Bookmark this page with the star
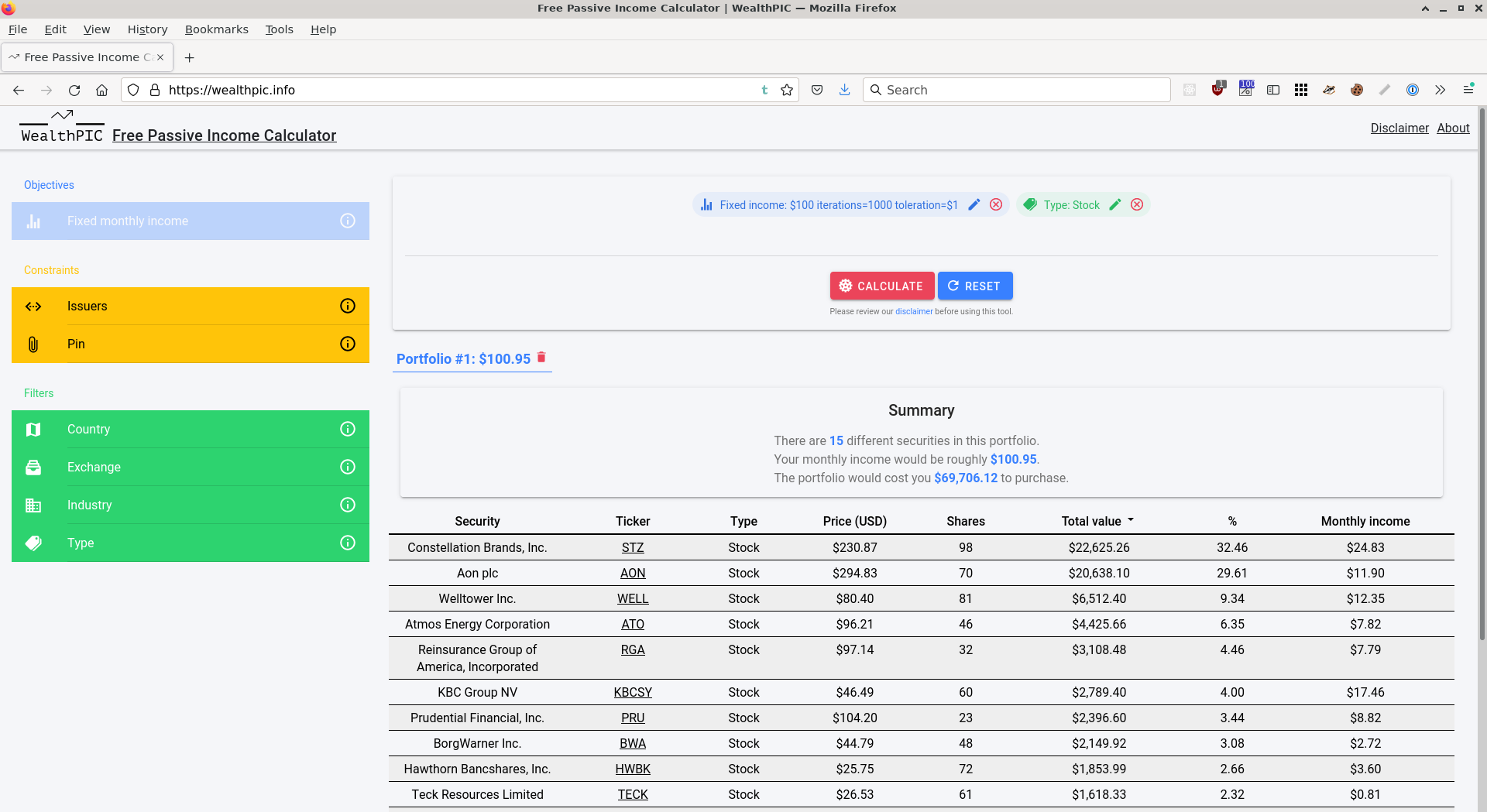 787,90
